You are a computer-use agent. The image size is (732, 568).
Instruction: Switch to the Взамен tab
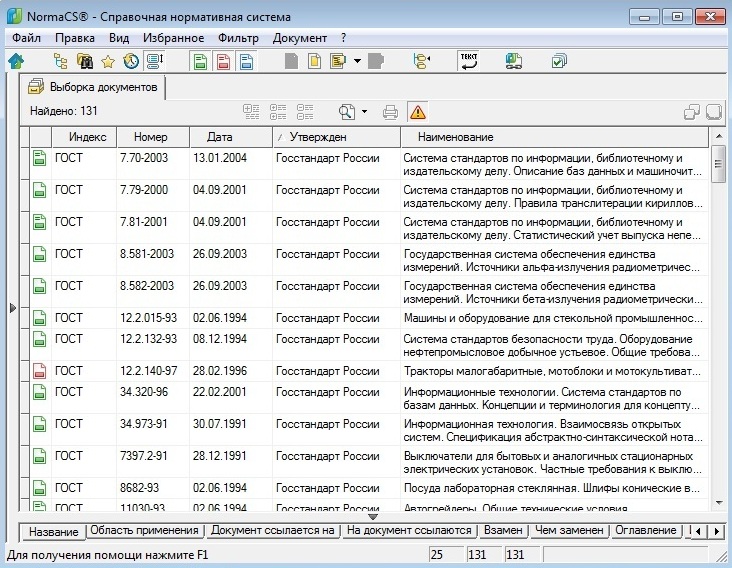click(x=503, y=530)
